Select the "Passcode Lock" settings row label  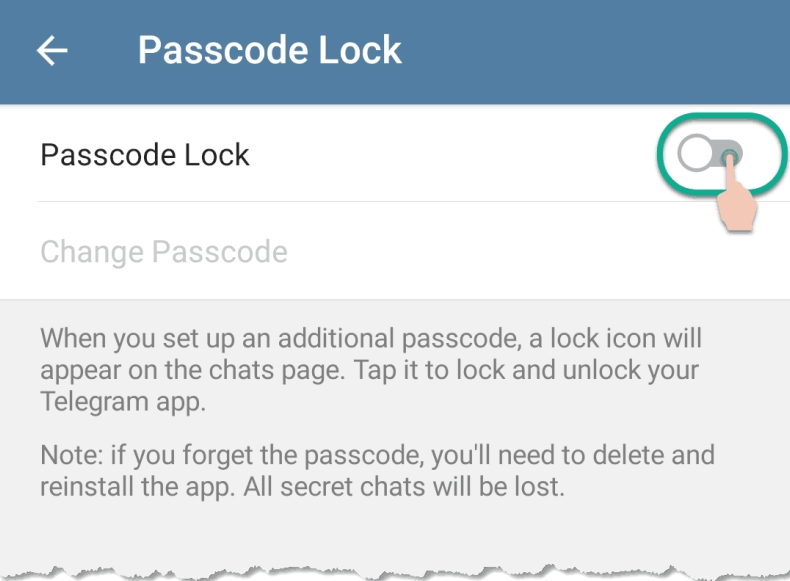coord(145,155)
